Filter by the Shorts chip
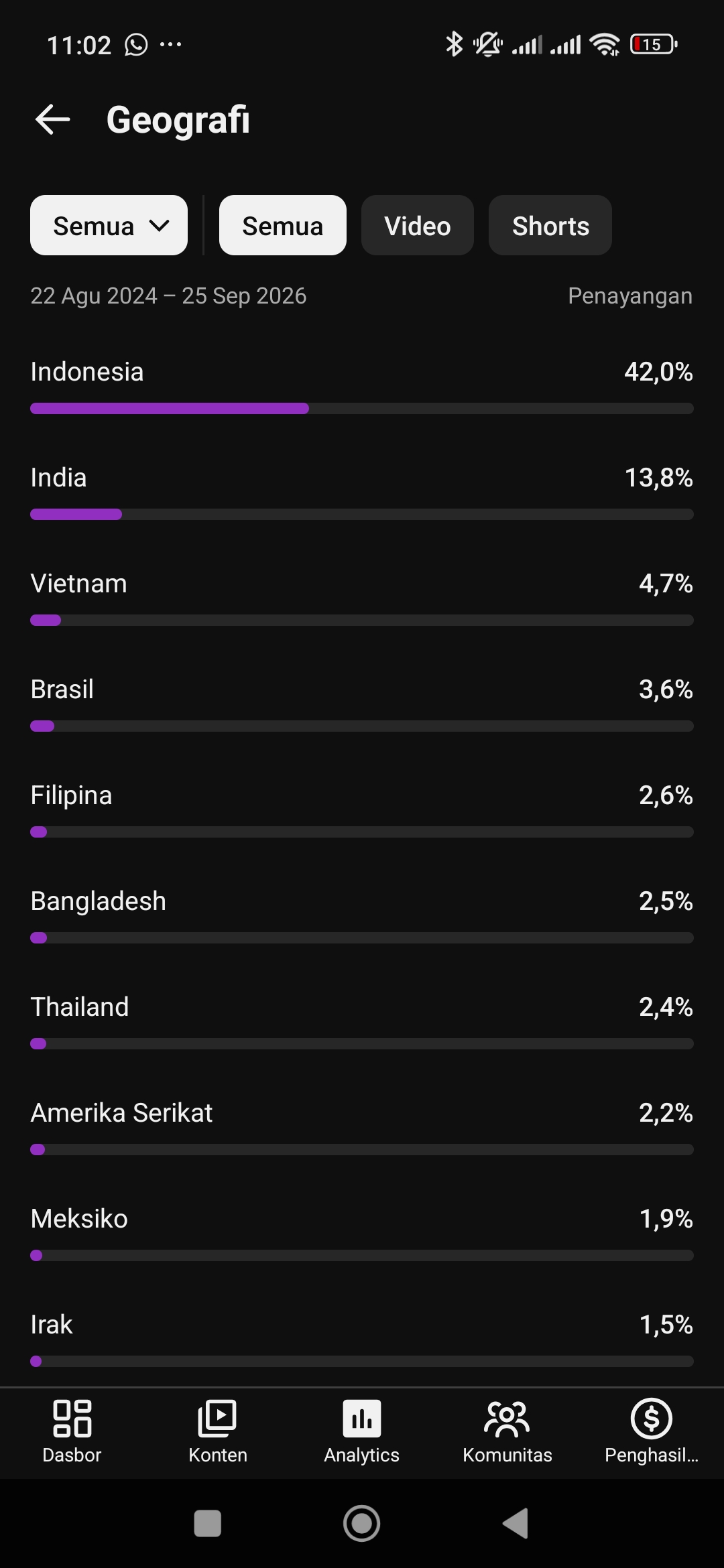The height and width of the screenshot is (1568, 724). 550,225
